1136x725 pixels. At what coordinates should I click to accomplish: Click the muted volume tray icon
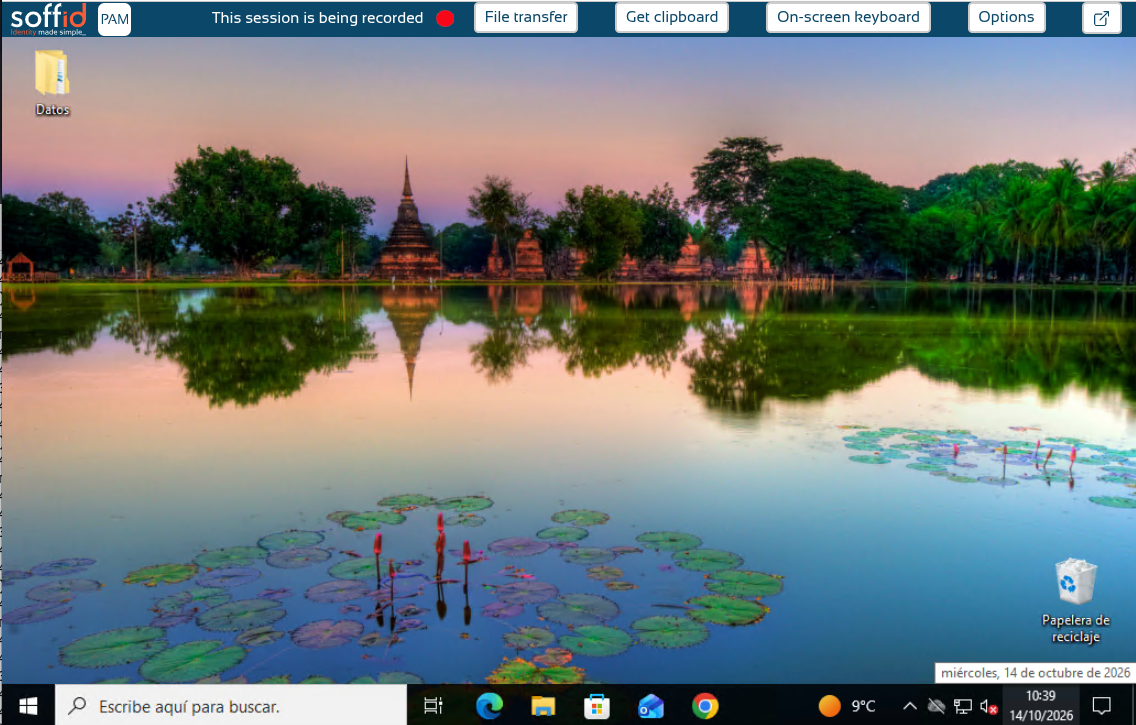[x=988, y=705]
